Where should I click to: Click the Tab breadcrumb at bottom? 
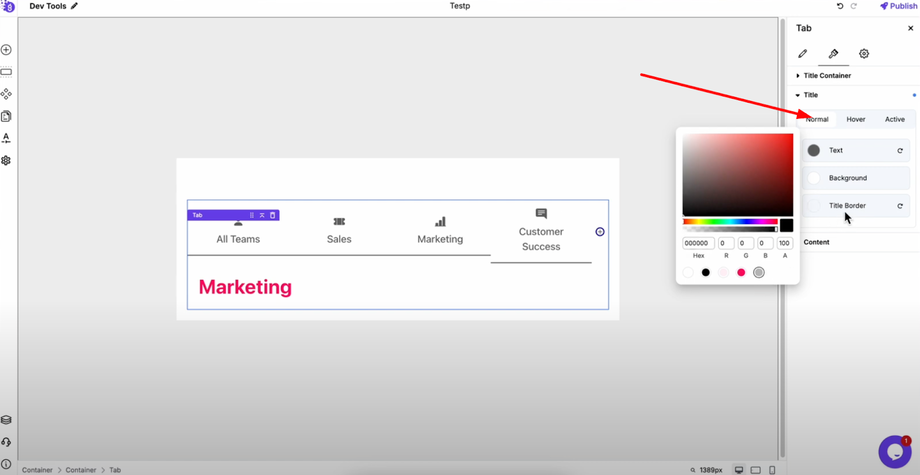pyautogui.click(x=115, y=470)
